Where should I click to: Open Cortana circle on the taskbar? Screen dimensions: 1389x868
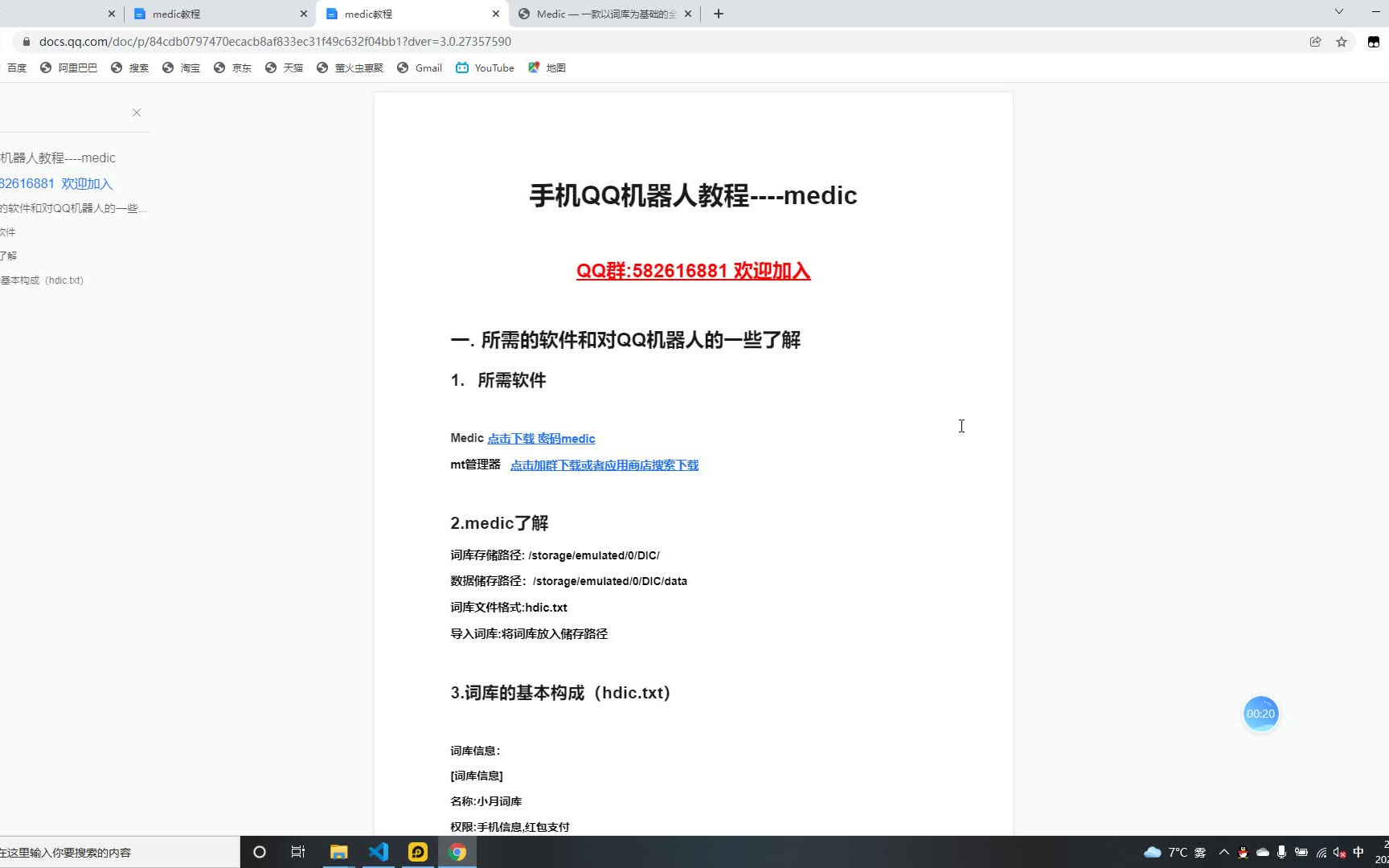[260, 852]
